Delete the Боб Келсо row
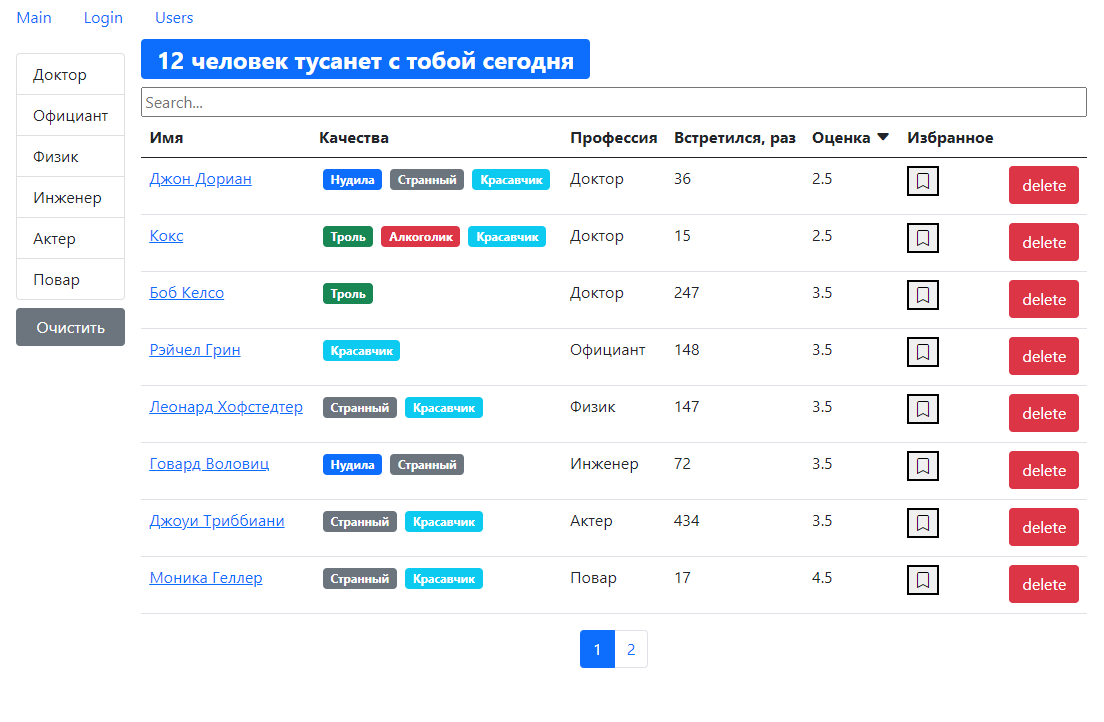The width and height of the screenshot is (1104, 722). (1043, 299)
